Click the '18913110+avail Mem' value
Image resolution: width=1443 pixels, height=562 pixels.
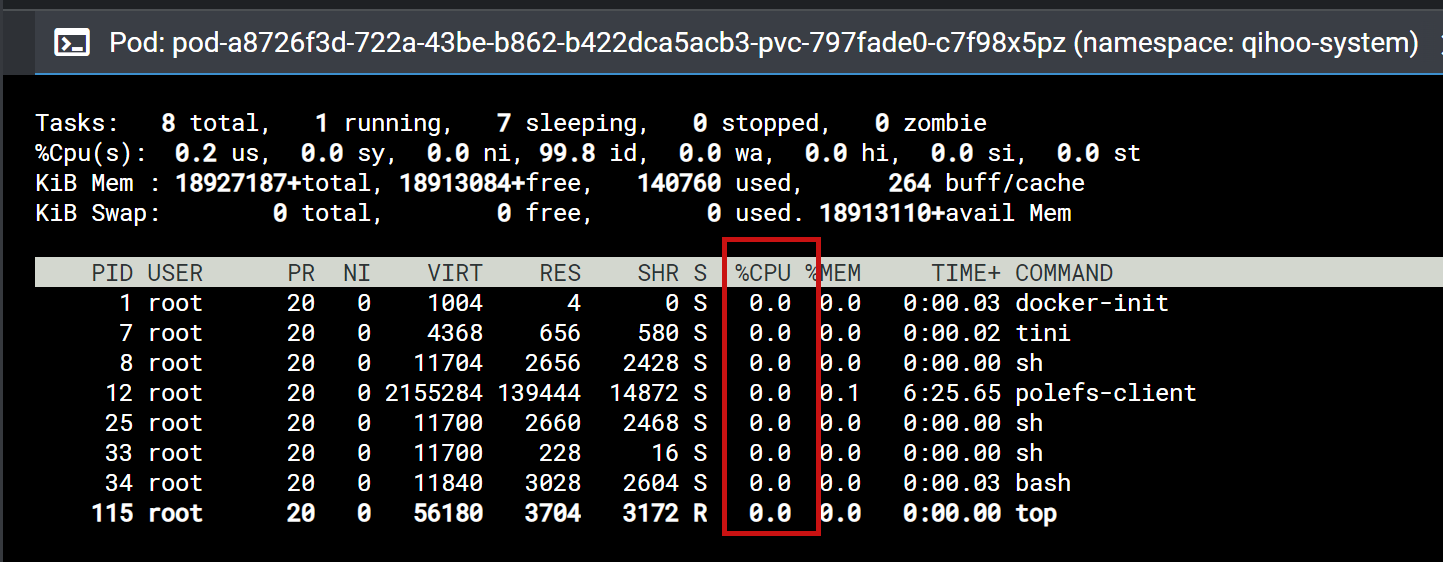[945, 213]
